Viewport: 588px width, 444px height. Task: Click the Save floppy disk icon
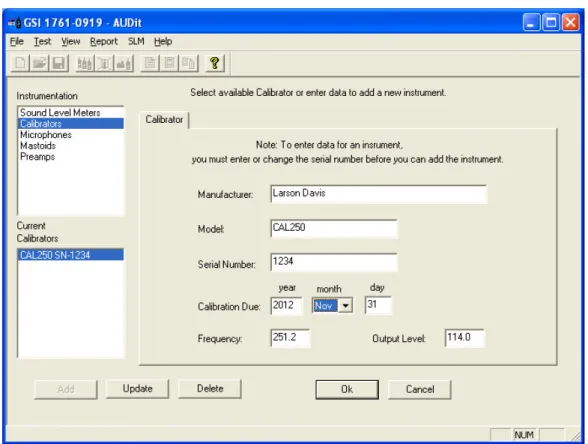coord(59,63)
